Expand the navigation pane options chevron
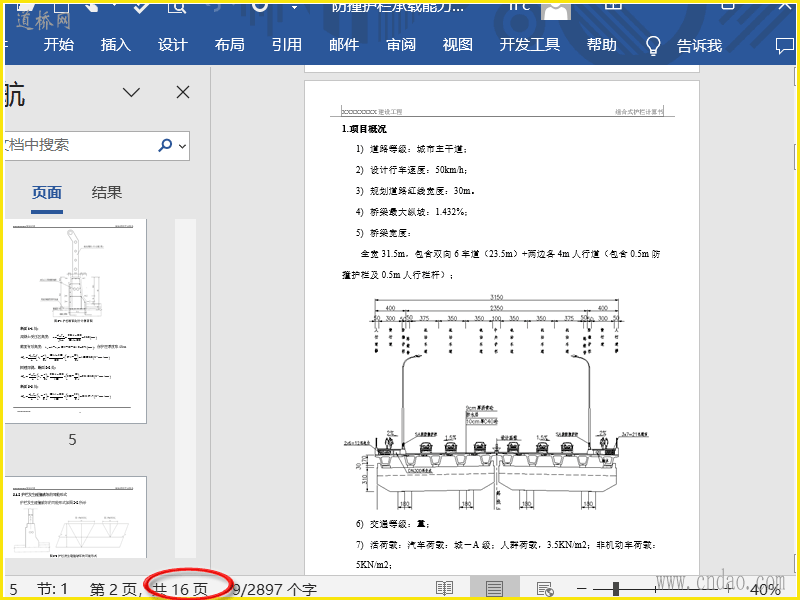800x600 pixels. tap(131, 92)
